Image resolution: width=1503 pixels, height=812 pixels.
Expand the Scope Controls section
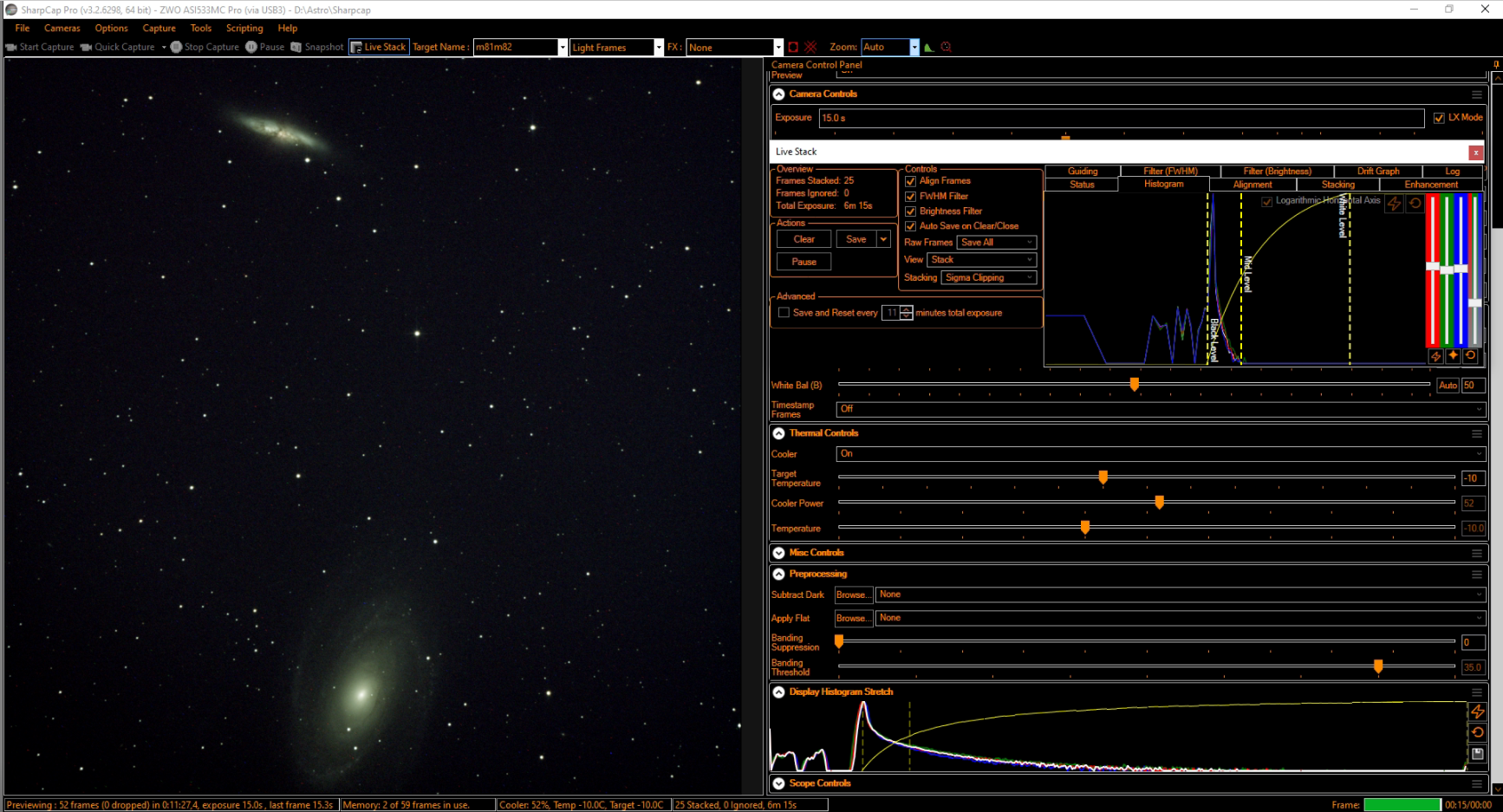click(x=778, y=783)
